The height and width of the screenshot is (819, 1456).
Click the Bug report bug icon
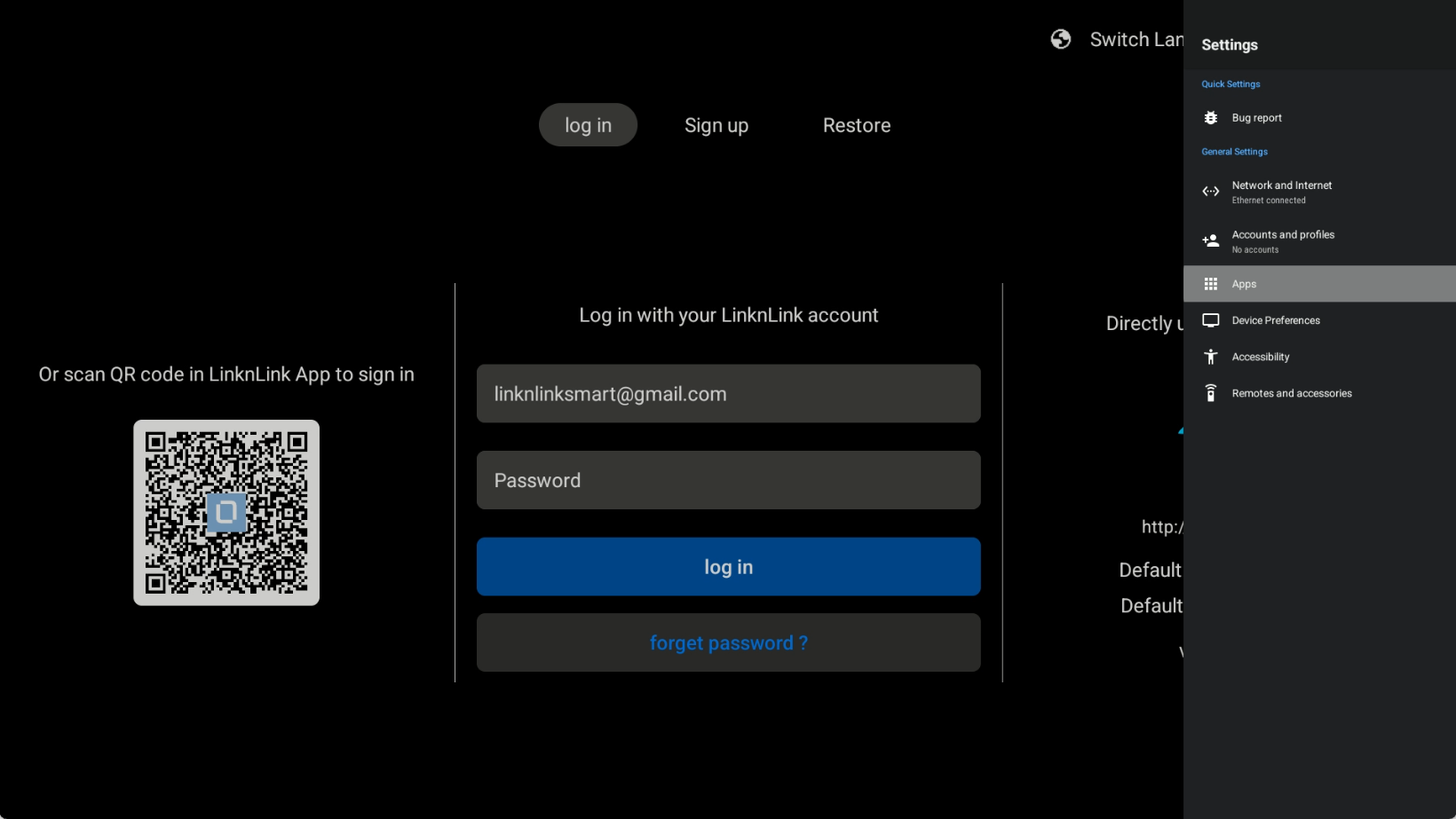click(1210, 118)
